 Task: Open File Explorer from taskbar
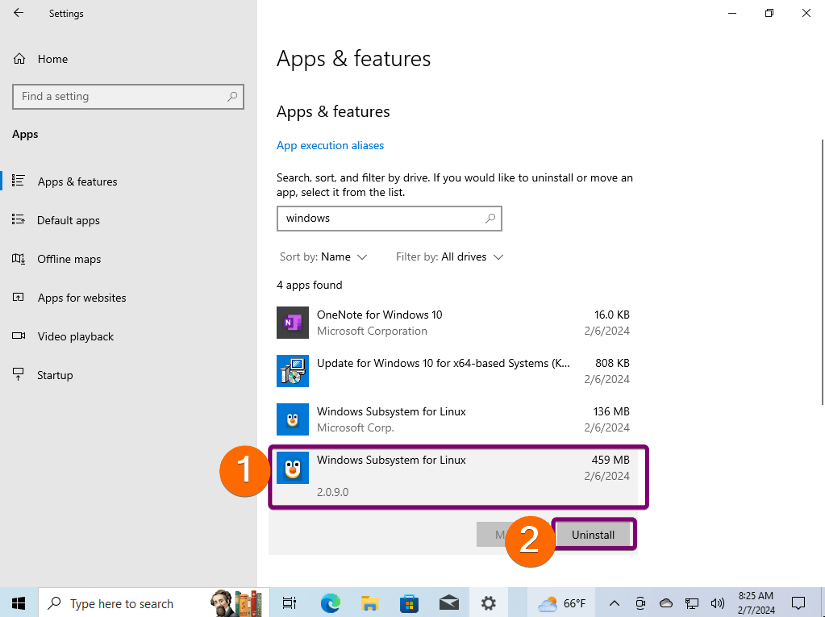(370, 603)
